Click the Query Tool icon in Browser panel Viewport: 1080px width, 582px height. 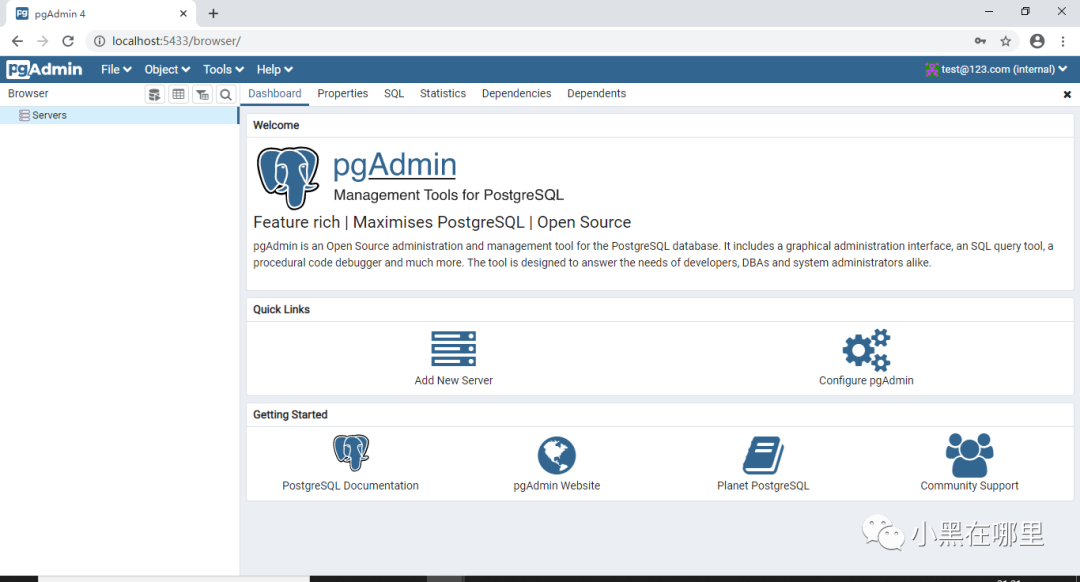pyautogui.click(x=155, y=94)
